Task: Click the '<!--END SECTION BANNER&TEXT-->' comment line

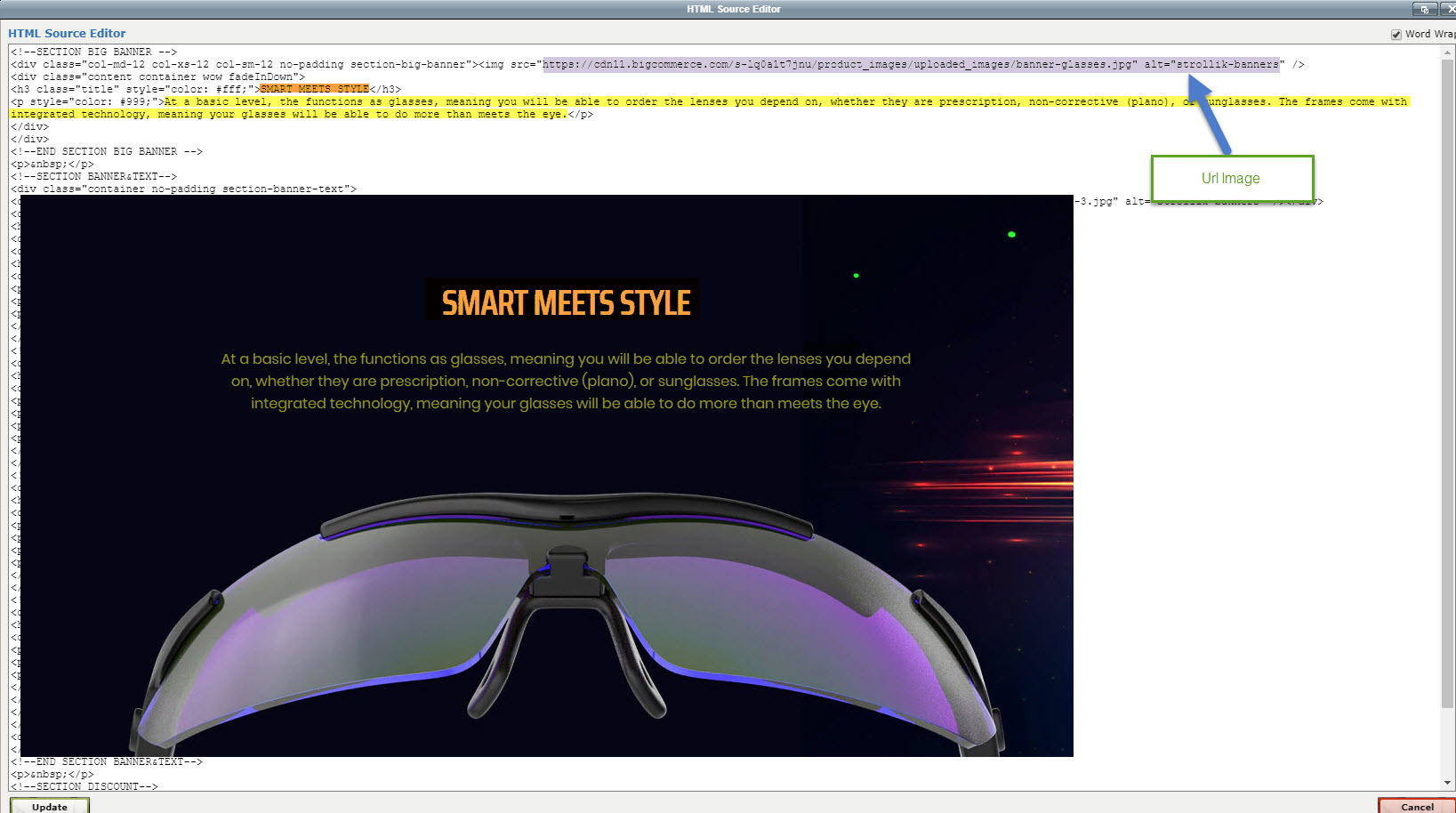Action: click(107, 761)
